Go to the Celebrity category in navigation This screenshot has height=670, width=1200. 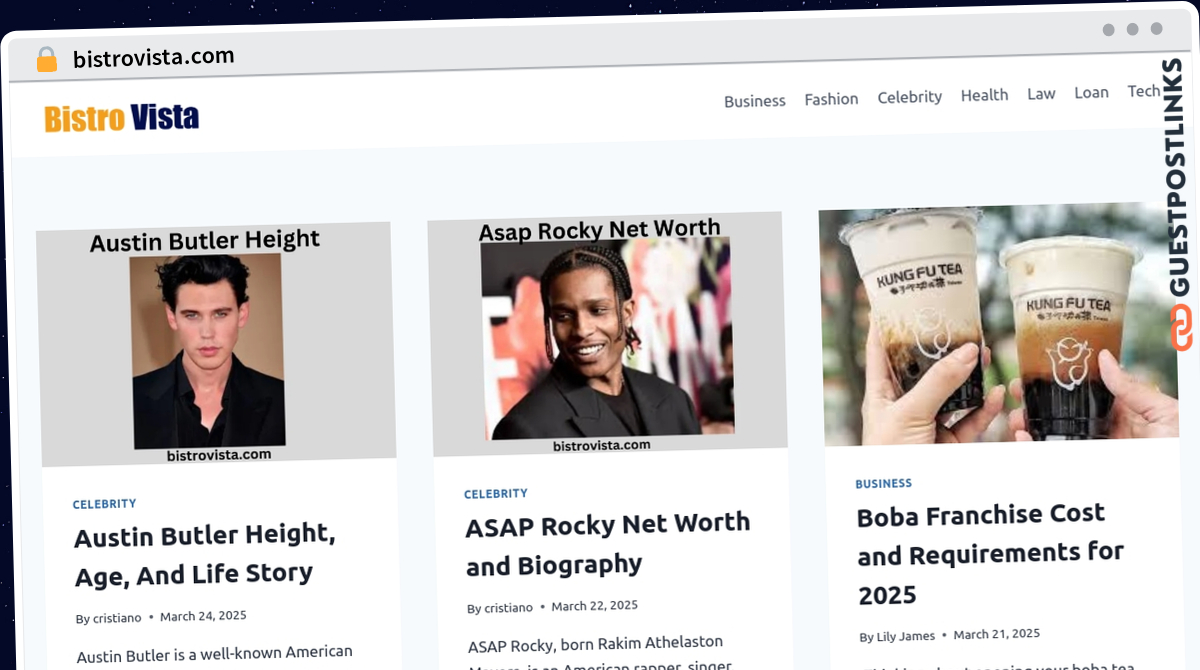909,97
